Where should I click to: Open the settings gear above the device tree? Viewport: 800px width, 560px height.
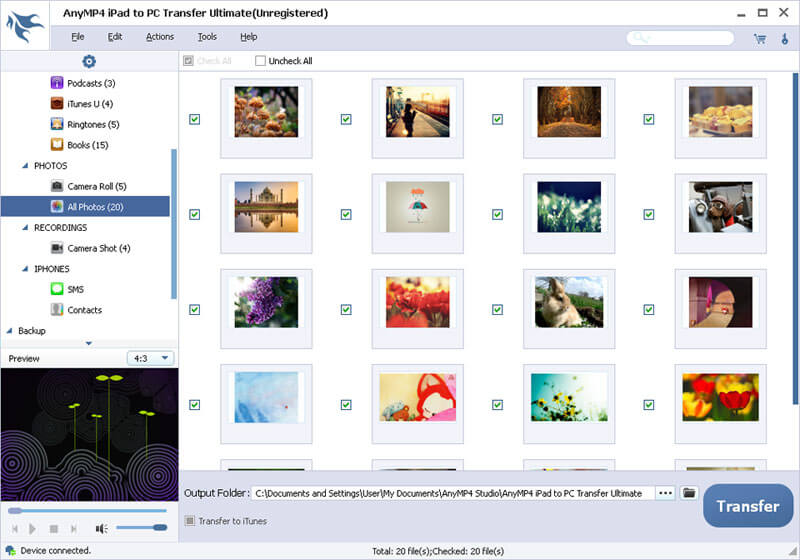tap(89, 61)
